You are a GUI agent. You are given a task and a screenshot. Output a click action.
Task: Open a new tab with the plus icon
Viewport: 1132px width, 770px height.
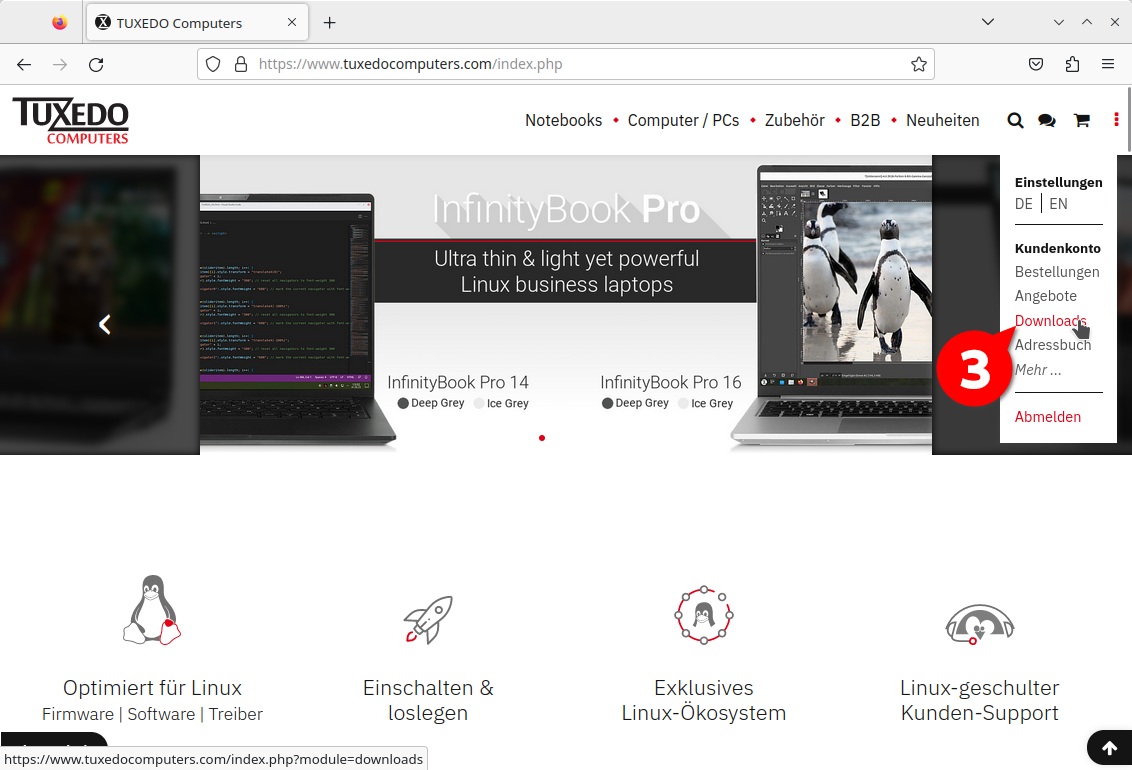click(x=329, y=22)
